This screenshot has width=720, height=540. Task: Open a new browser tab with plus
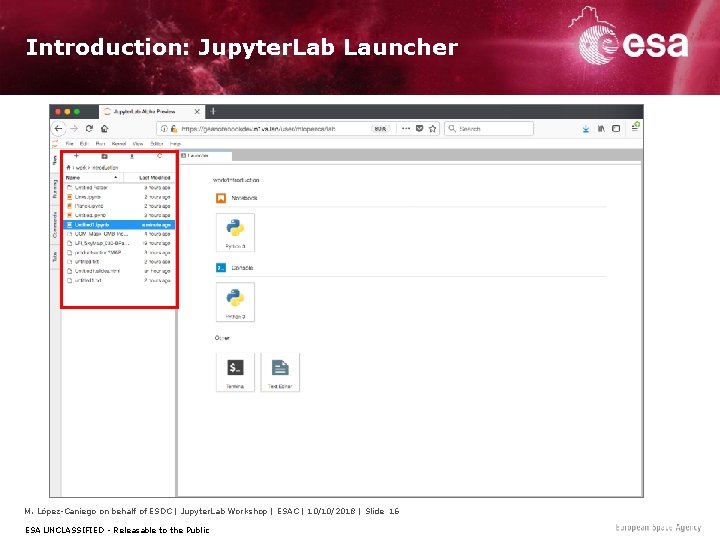point(213,111)
